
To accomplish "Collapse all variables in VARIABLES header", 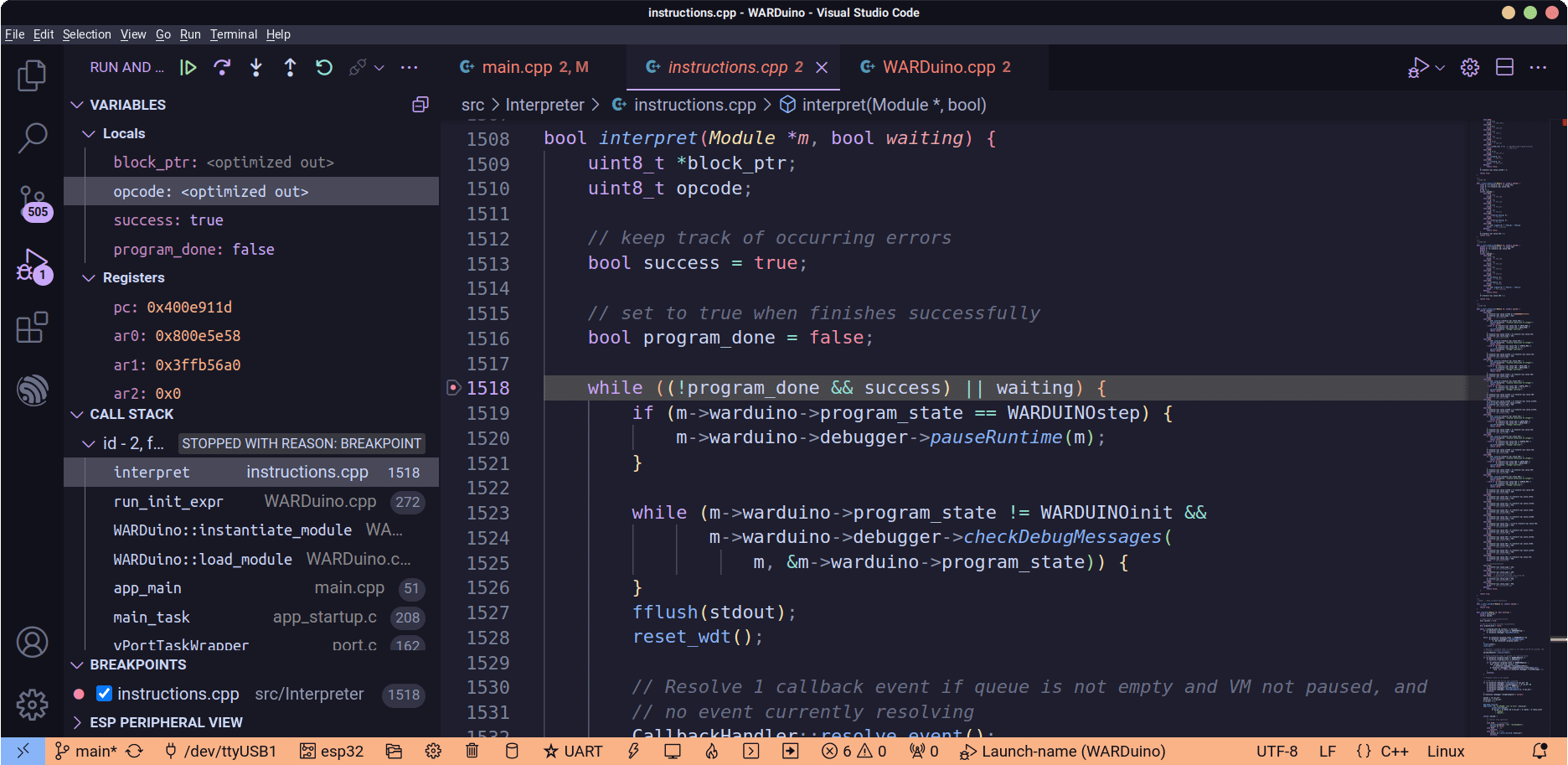I will pyautogui.click(x=420, y=105).
